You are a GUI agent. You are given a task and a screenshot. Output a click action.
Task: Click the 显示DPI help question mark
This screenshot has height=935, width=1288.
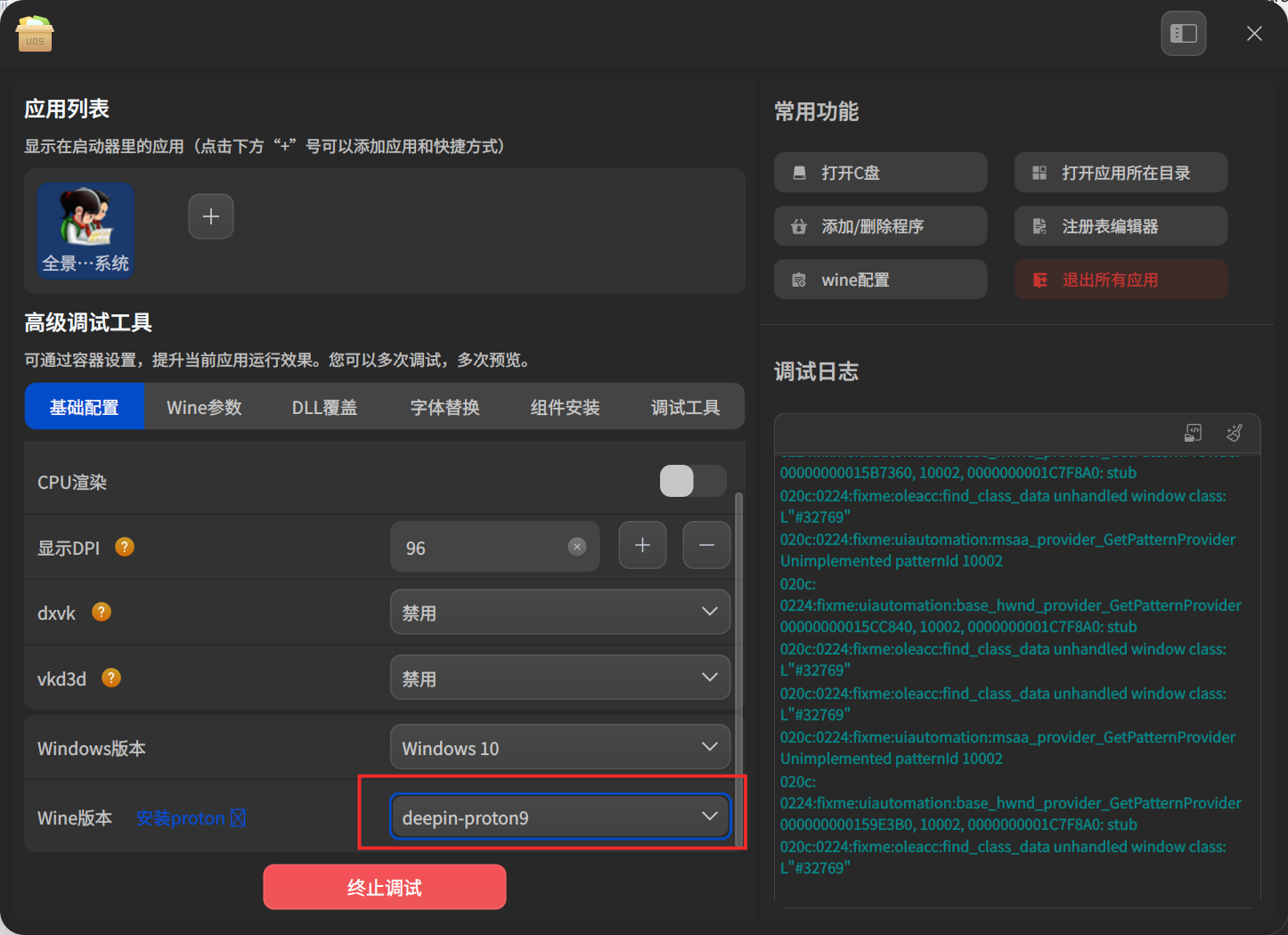(x=125, y=547)
